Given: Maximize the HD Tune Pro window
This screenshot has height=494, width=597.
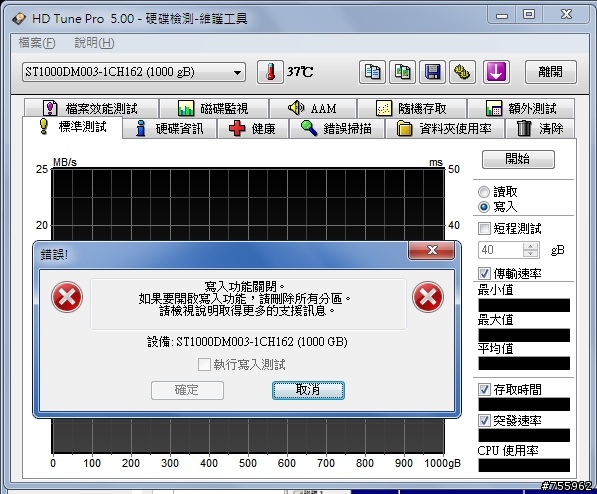Looking at the screenshot, I should 529,15.
